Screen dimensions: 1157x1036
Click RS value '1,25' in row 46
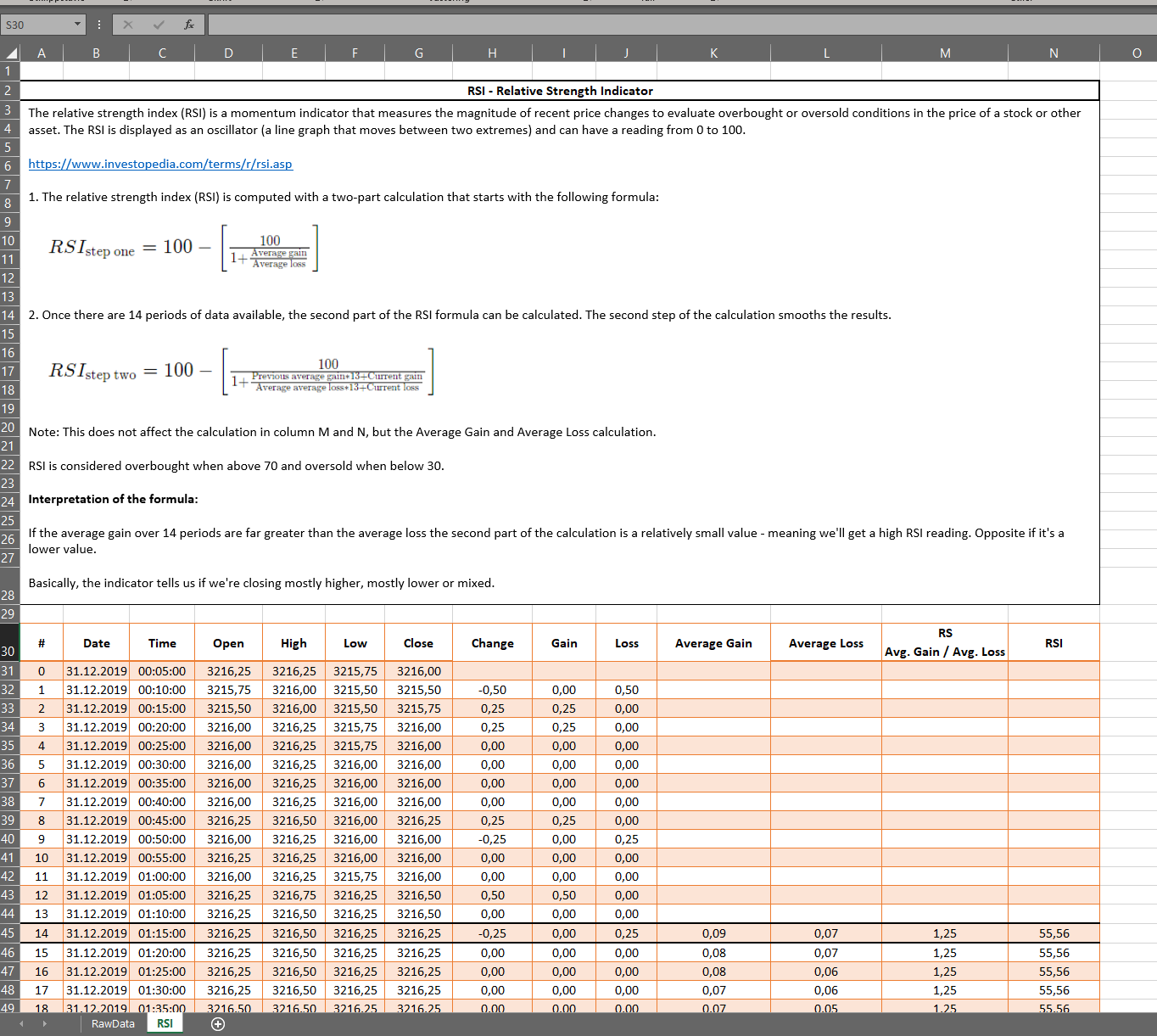[945, 953]
